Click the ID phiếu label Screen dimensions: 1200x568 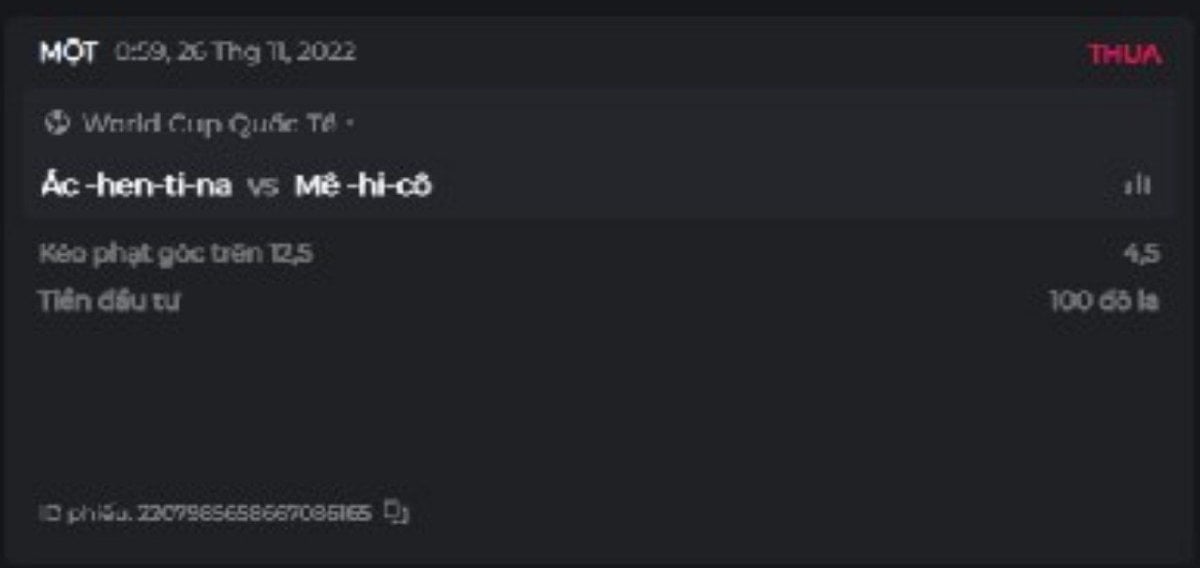tap(86, 513)
